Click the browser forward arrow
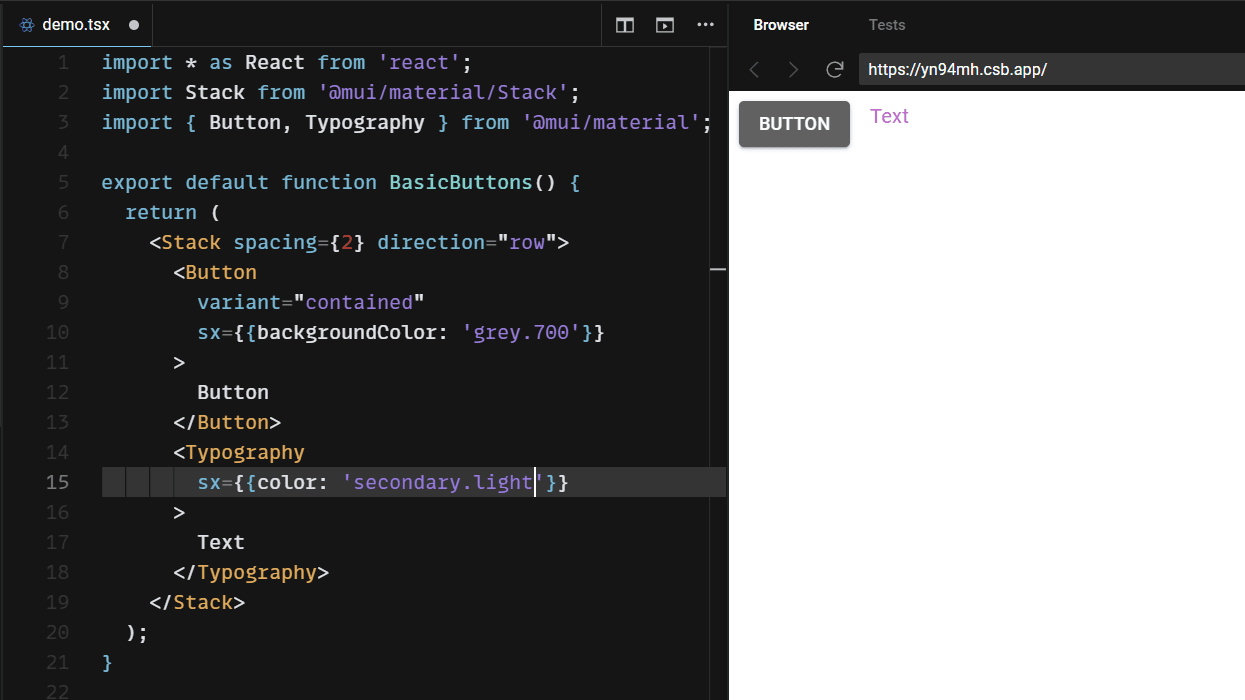Screen dimensions: 1245x700 (x=793, y=69)
